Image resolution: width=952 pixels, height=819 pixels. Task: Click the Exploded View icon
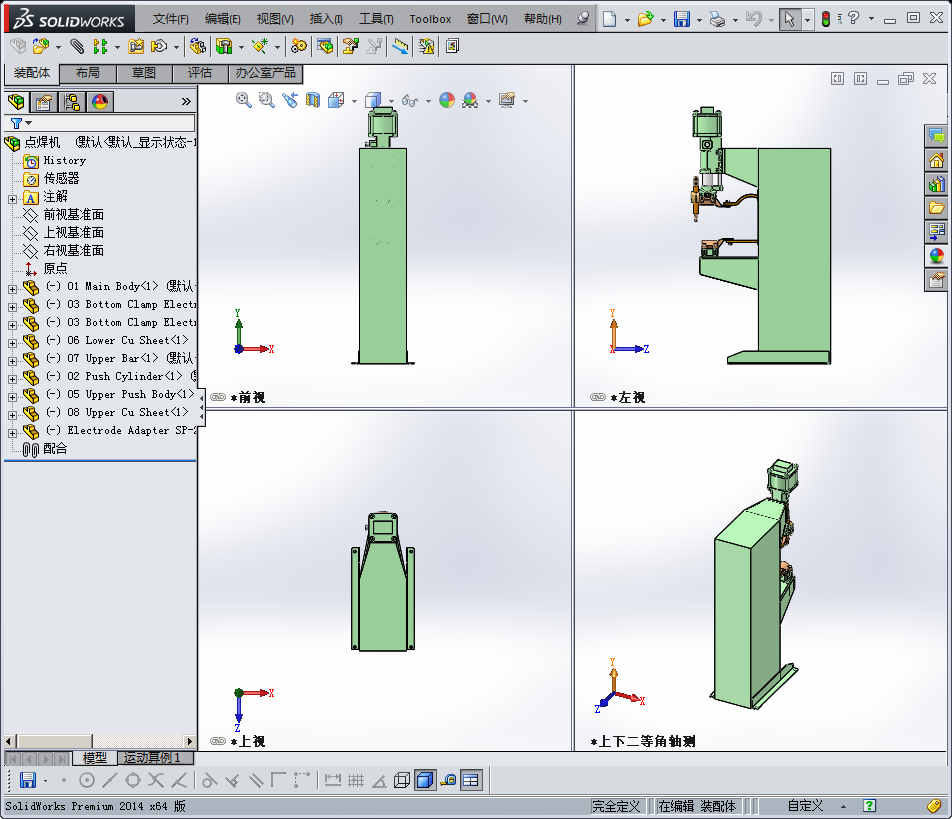[x=350, y=46]
